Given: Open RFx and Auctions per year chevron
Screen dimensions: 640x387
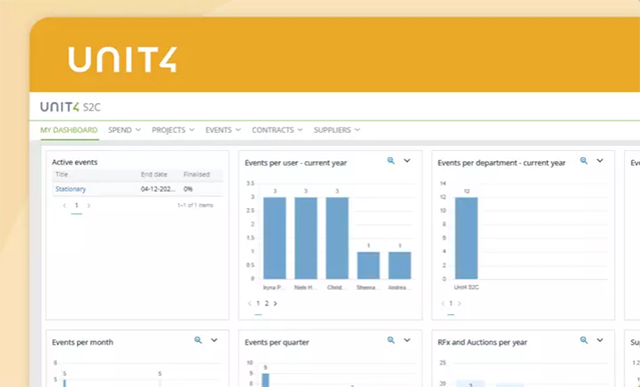Looking at the screenshot, I should (x=600, y=340).
